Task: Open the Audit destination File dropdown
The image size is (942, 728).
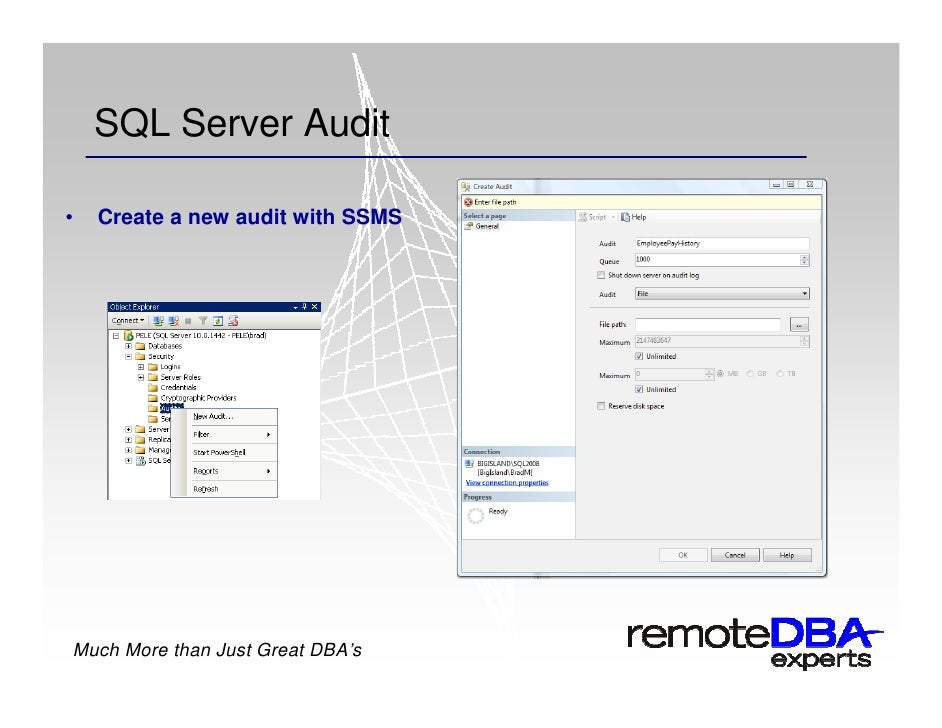Action: tap(722, 294)
